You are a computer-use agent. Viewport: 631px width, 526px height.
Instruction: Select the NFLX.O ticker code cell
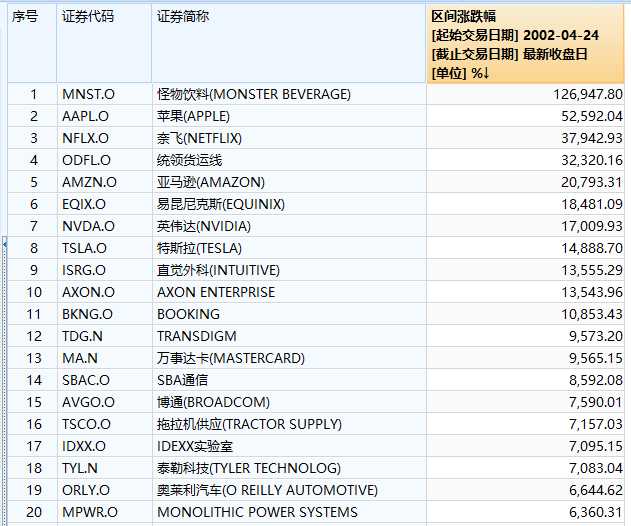(x=104, y=138)
